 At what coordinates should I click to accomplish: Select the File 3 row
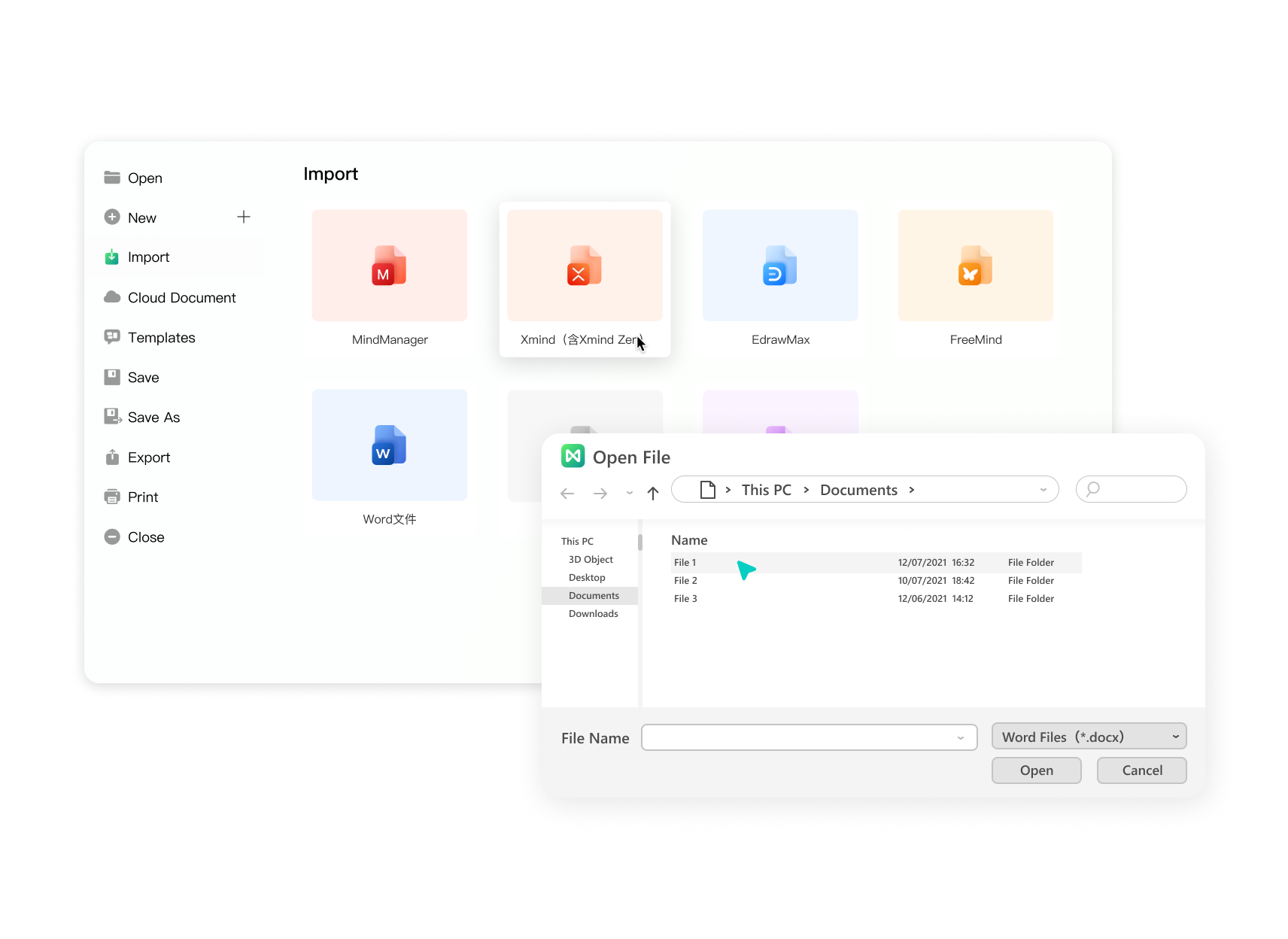pyautogui.click(x=876, y=599)
